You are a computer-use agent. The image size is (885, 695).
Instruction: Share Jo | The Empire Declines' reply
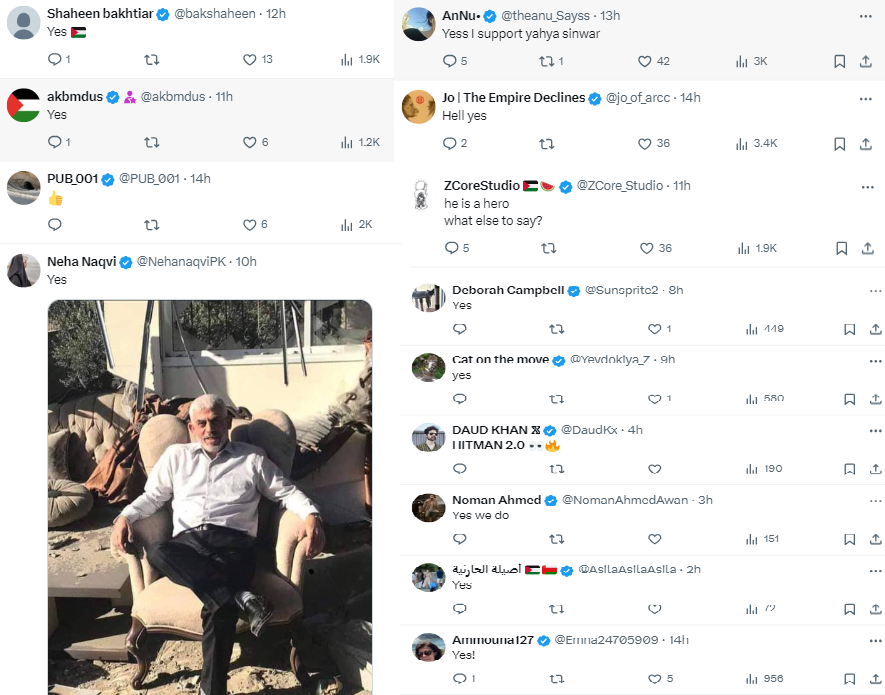[x=866, y=144]
